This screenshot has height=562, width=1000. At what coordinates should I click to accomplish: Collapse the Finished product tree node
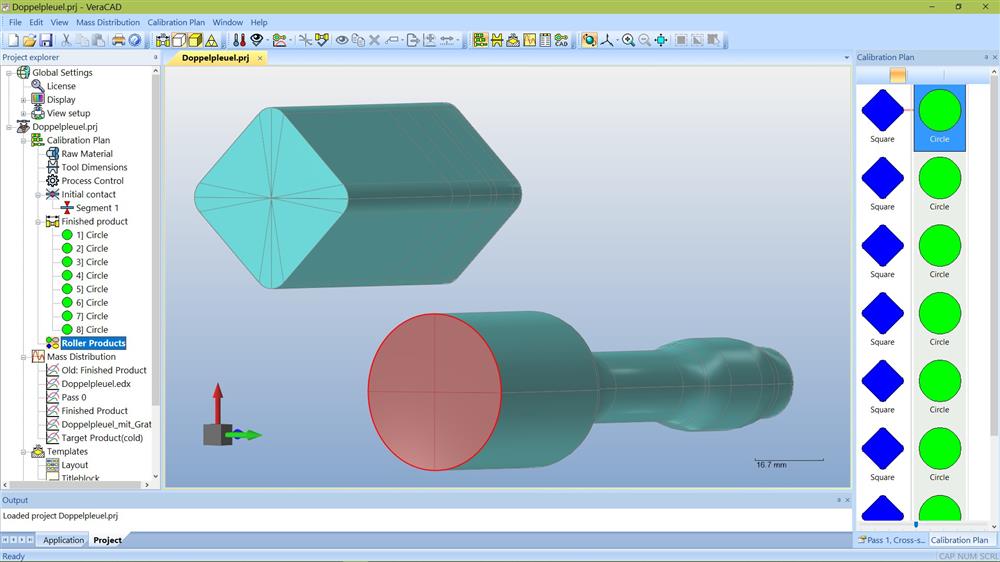(x=37, y=222)
